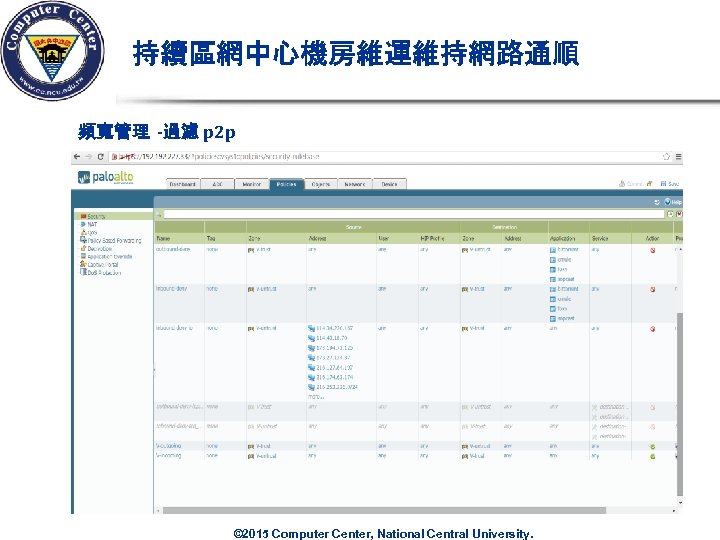The width and height of the screenshot is (720, 540).
Task: Click the browser back arrow
Action: click(77, 157)
